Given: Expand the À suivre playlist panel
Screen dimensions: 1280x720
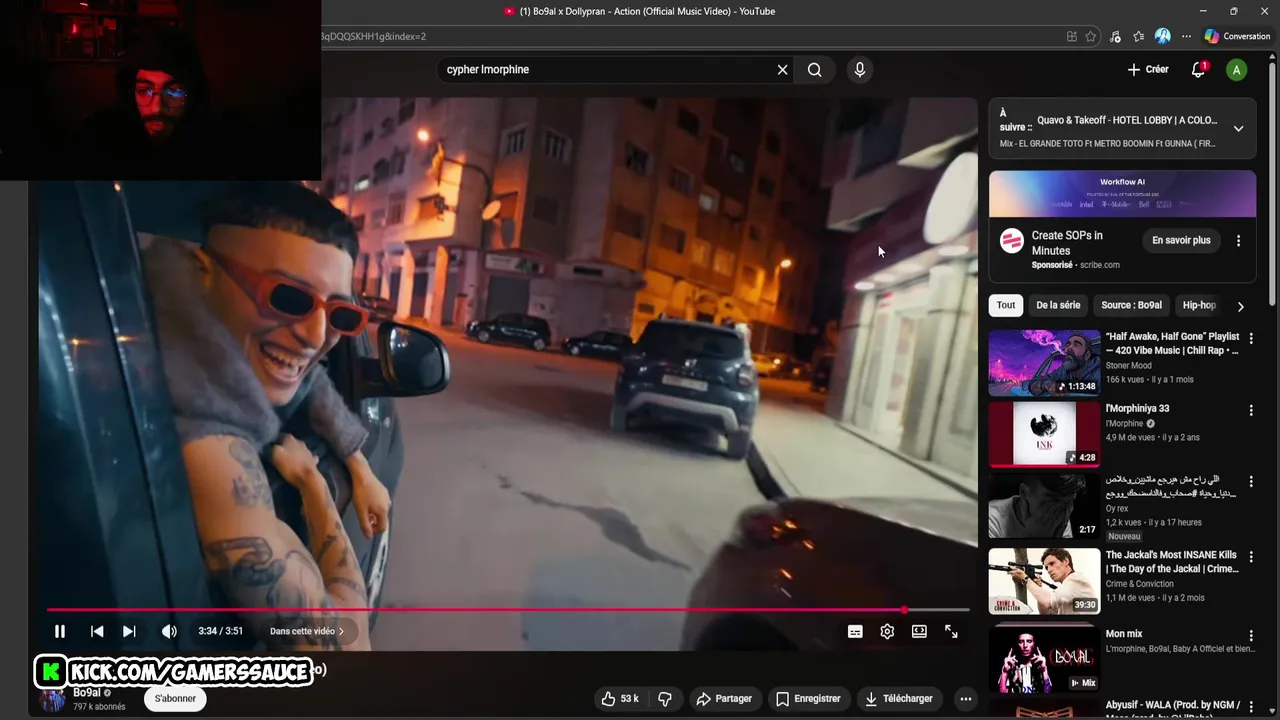Looking at the screenshot, I should point(1238,129).
